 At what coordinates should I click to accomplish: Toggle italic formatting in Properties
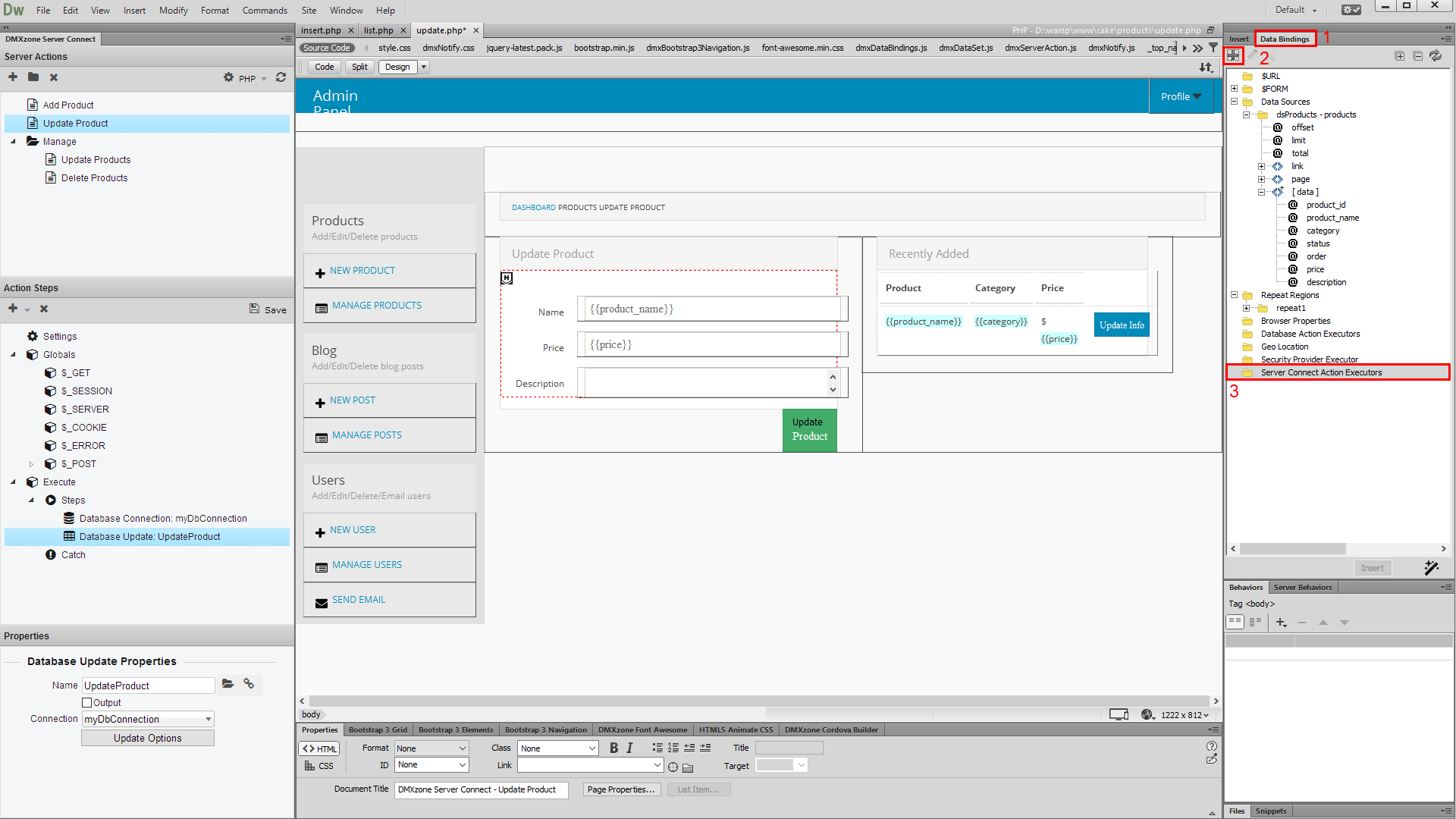point(629,748)
